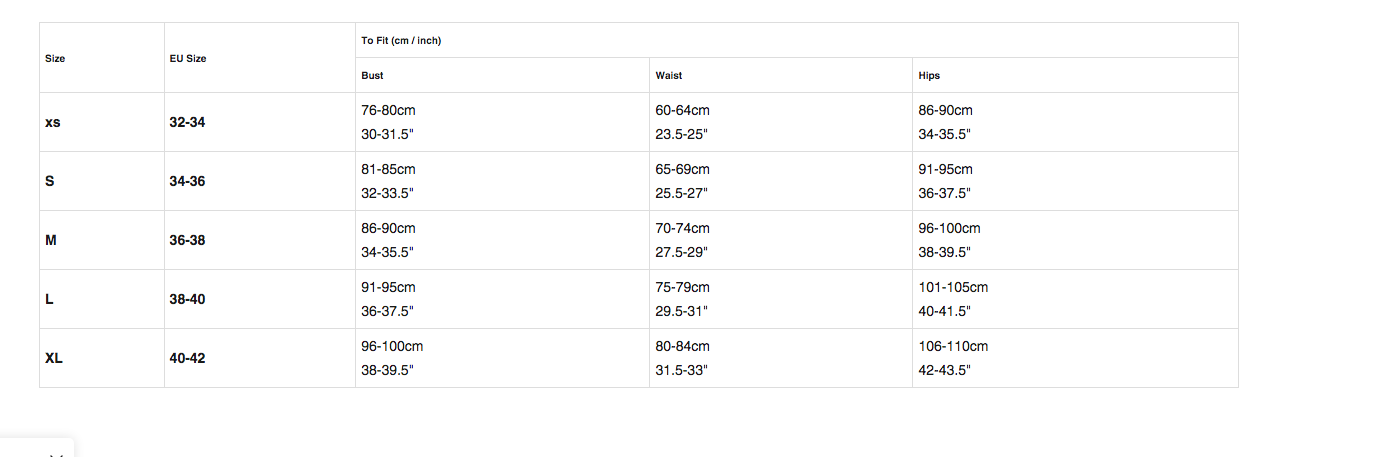The image size is (1375, 457).
Task: Click the Hips column header
Action: pos(929,75)
